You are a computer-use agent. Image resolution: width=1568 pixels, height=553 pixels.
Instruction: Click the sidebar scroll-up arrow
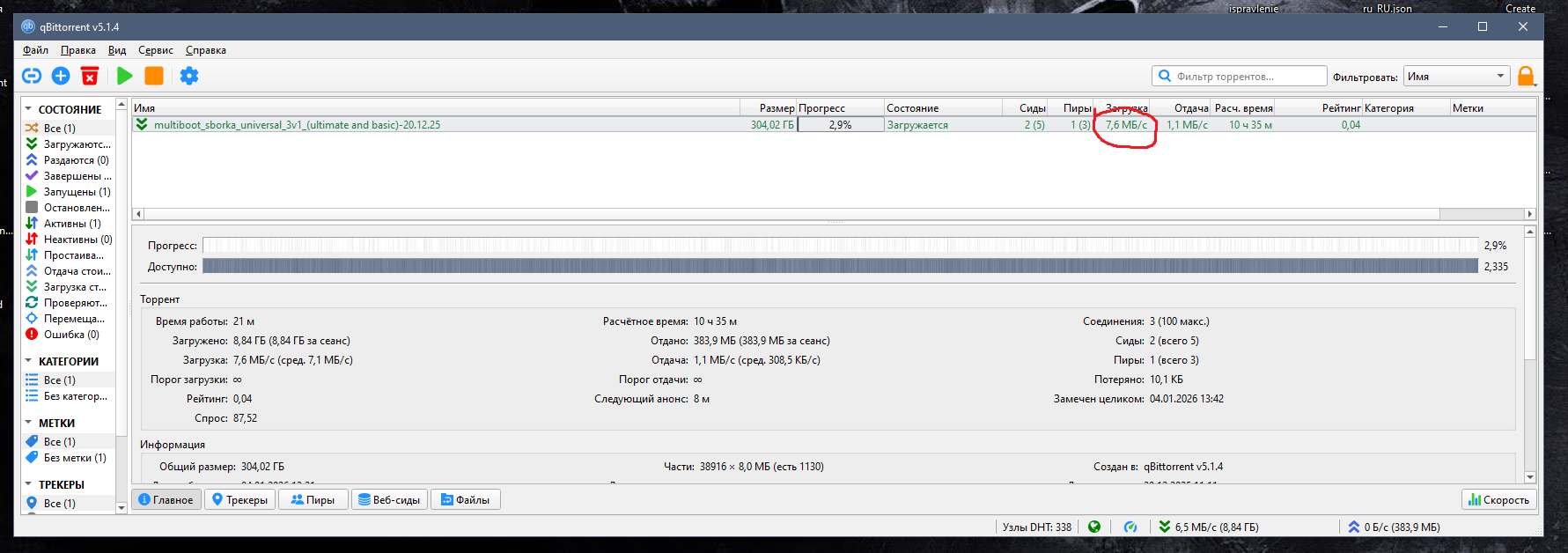point(121,104)
